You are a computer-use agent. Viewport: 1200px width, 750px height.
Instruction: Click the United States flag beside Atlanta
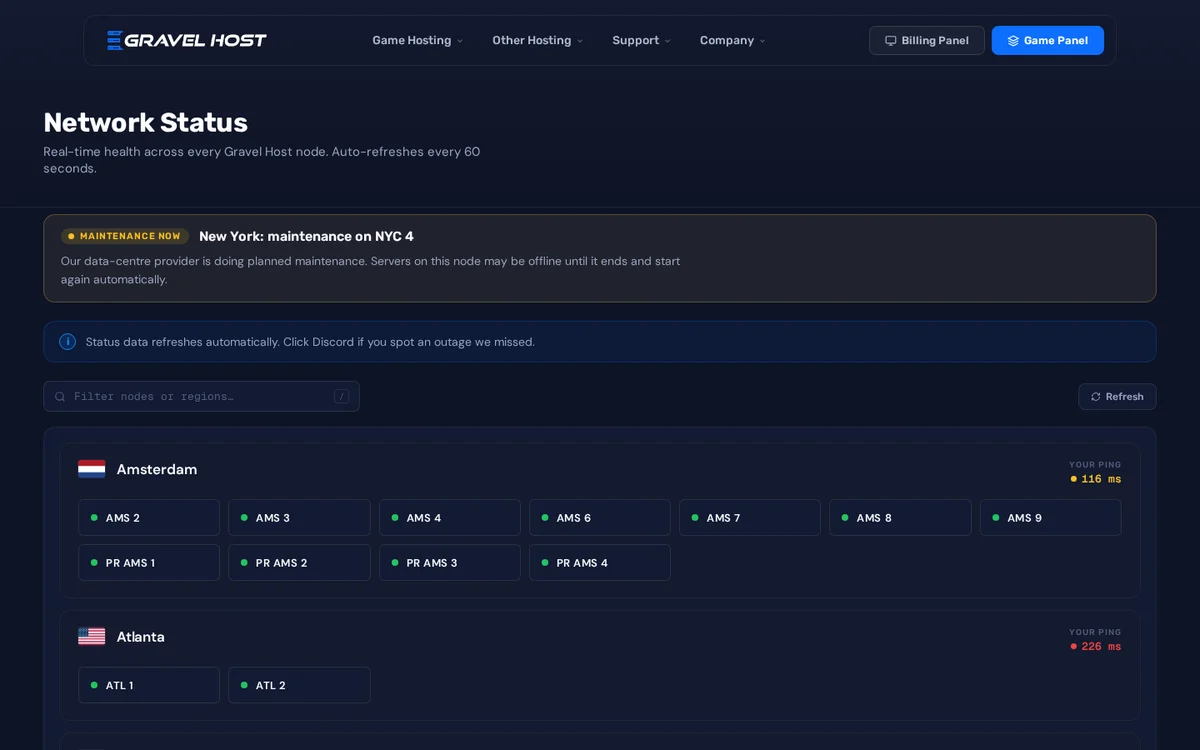tap(92, 636)
